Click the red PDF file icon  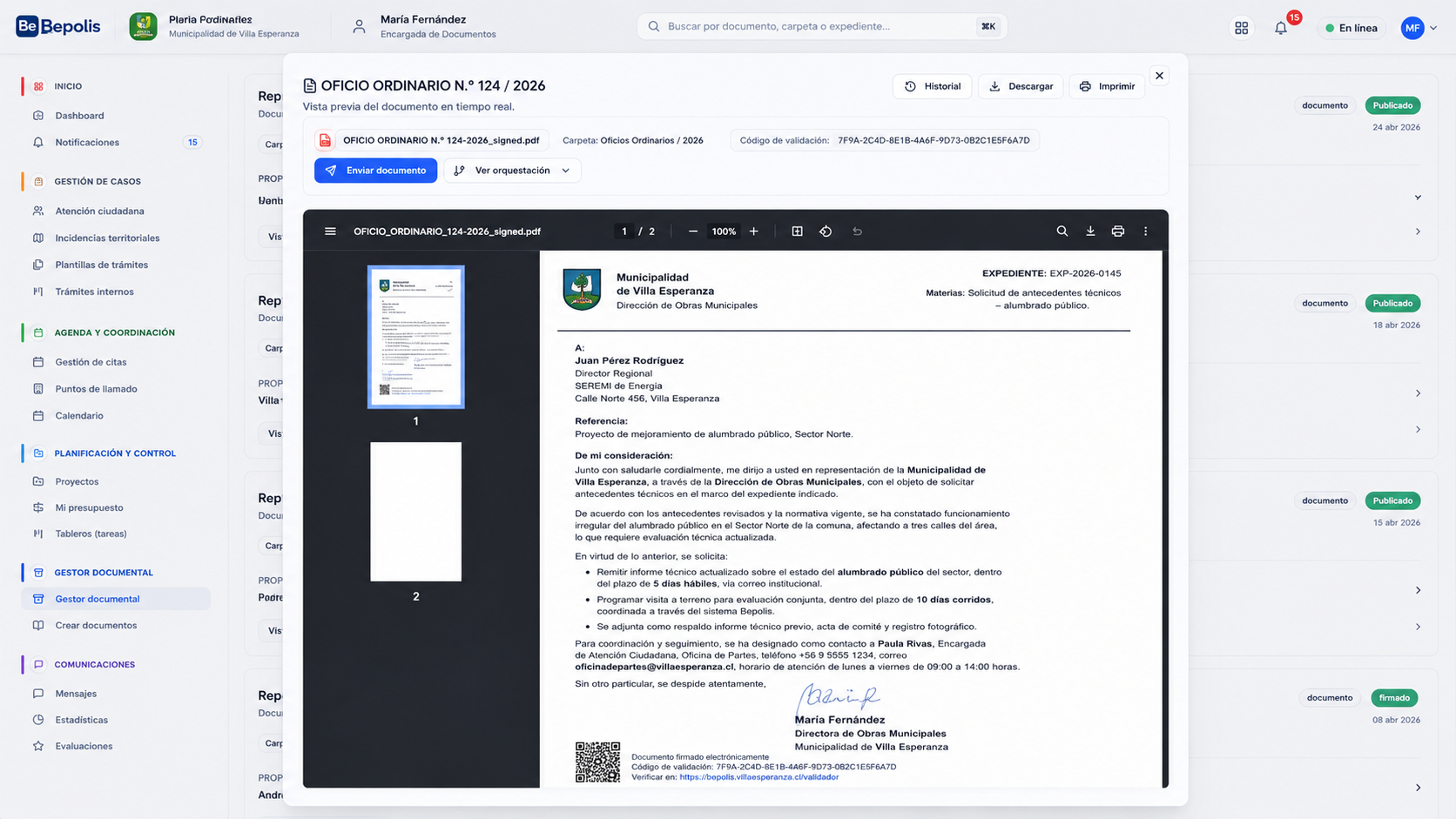(x=325, y=140)
